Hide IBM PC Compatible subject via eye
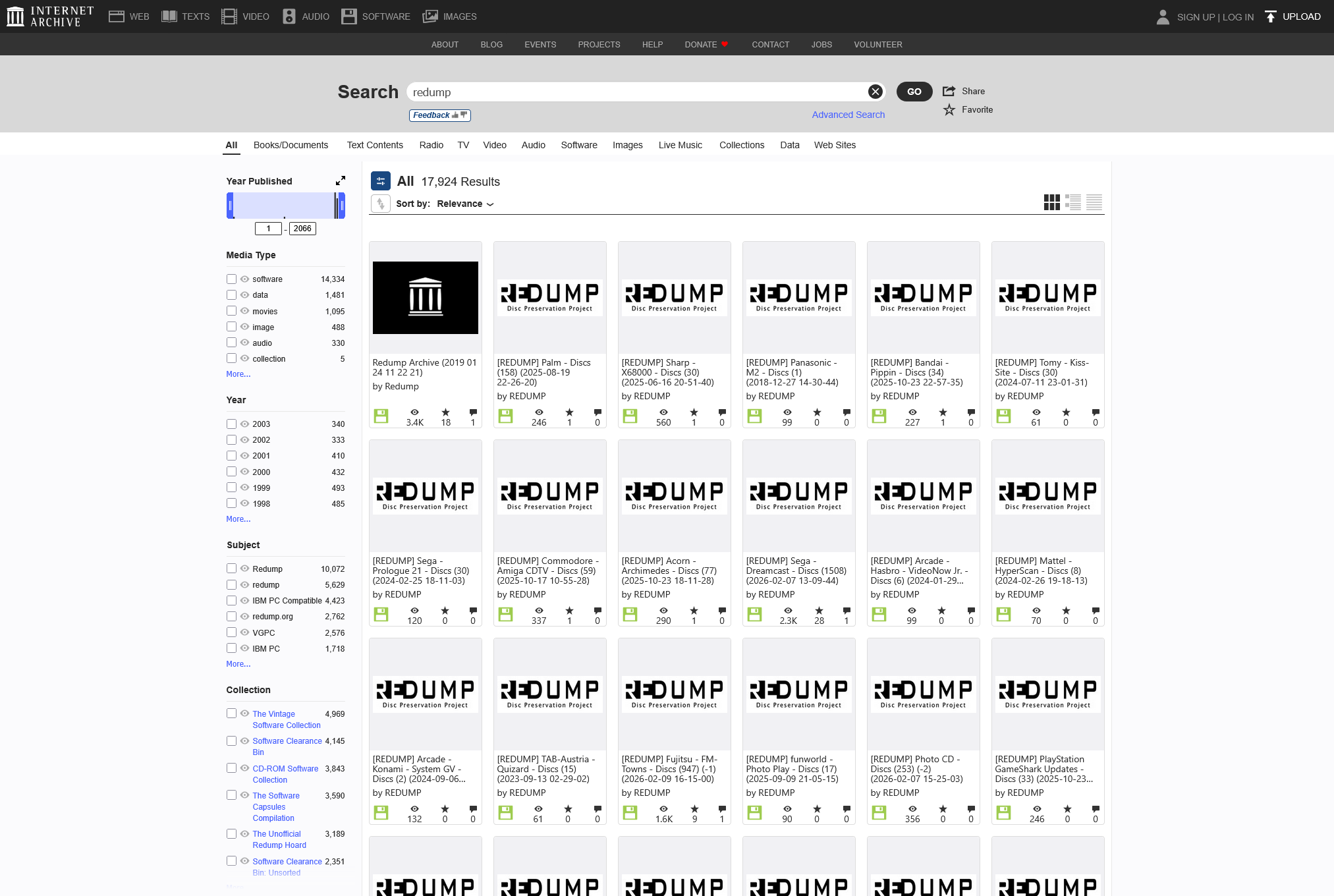This screenshot has width=1334, height=896. [x=244, y=600]
